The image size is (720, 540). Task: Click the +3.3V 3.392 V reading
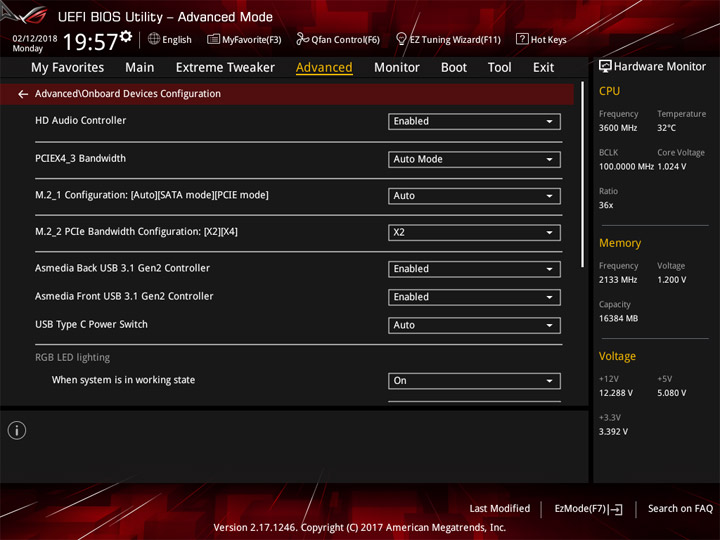click(x=613, y=432)
